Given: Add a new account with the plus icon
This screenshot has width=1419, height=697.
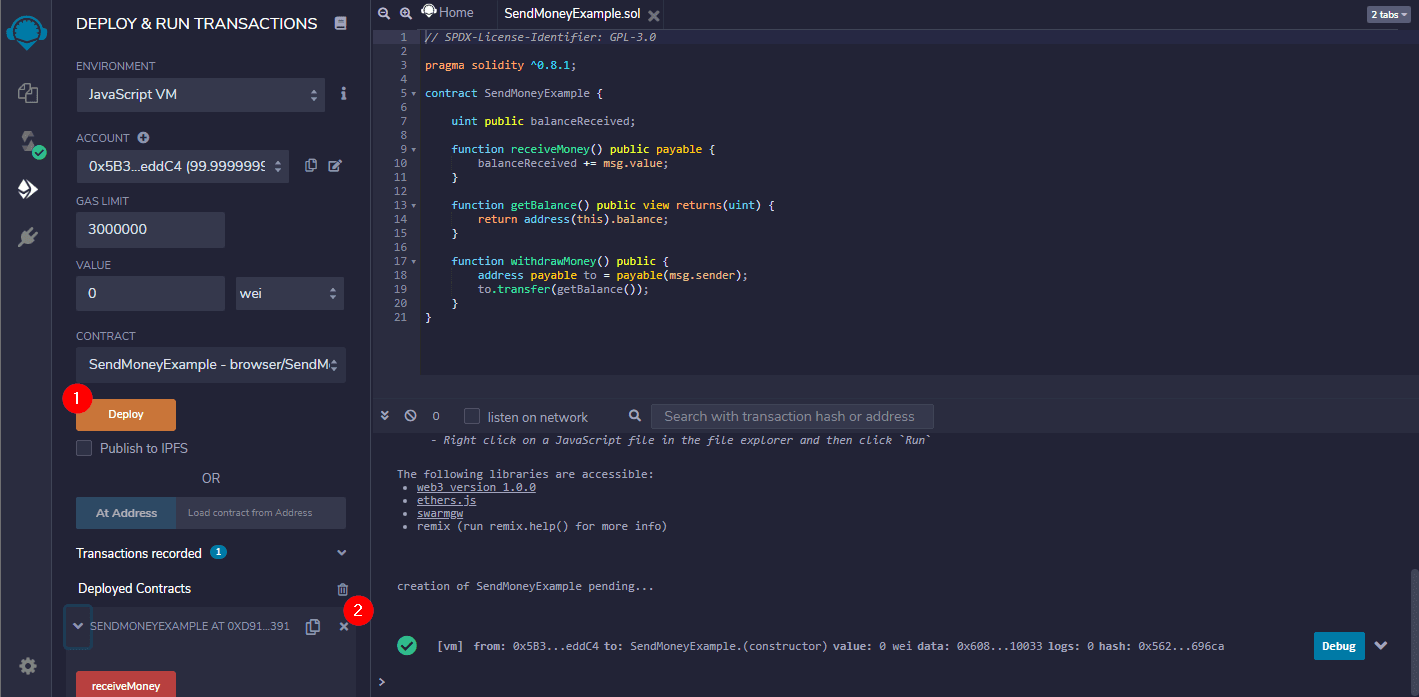Looking at the screenshot, I should coord(143,138).
